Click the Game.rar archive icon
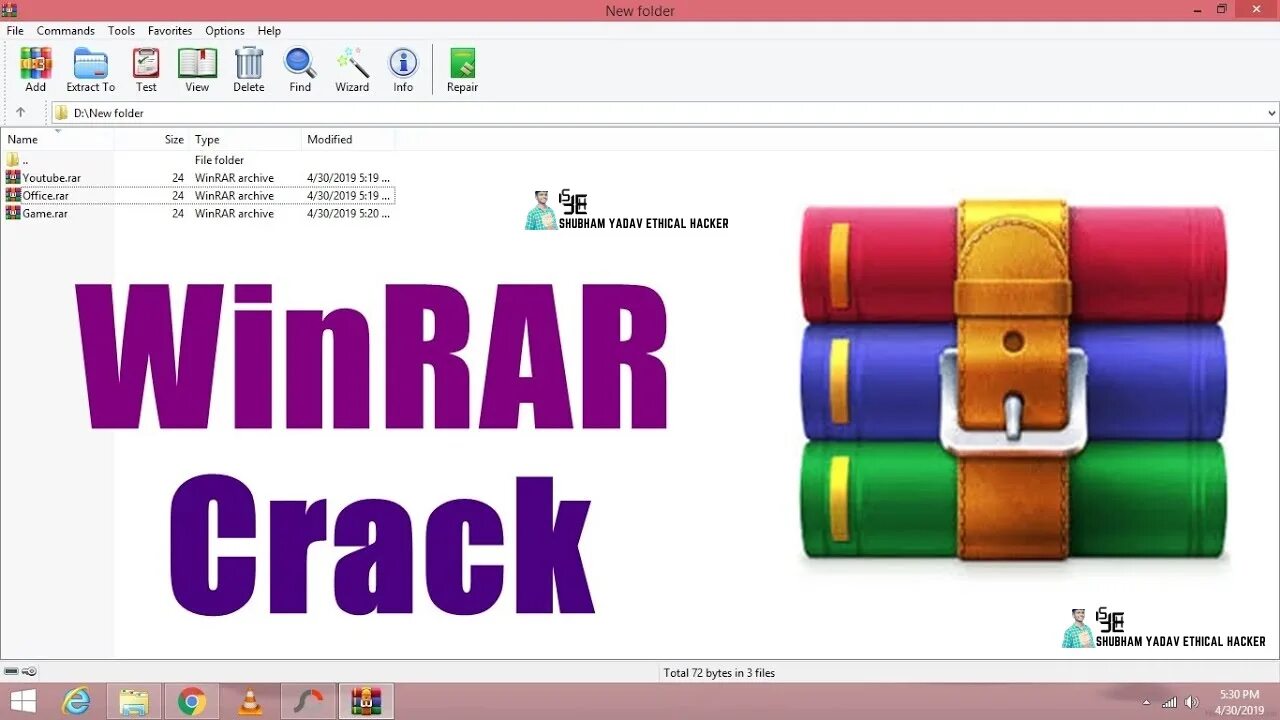 13,214
